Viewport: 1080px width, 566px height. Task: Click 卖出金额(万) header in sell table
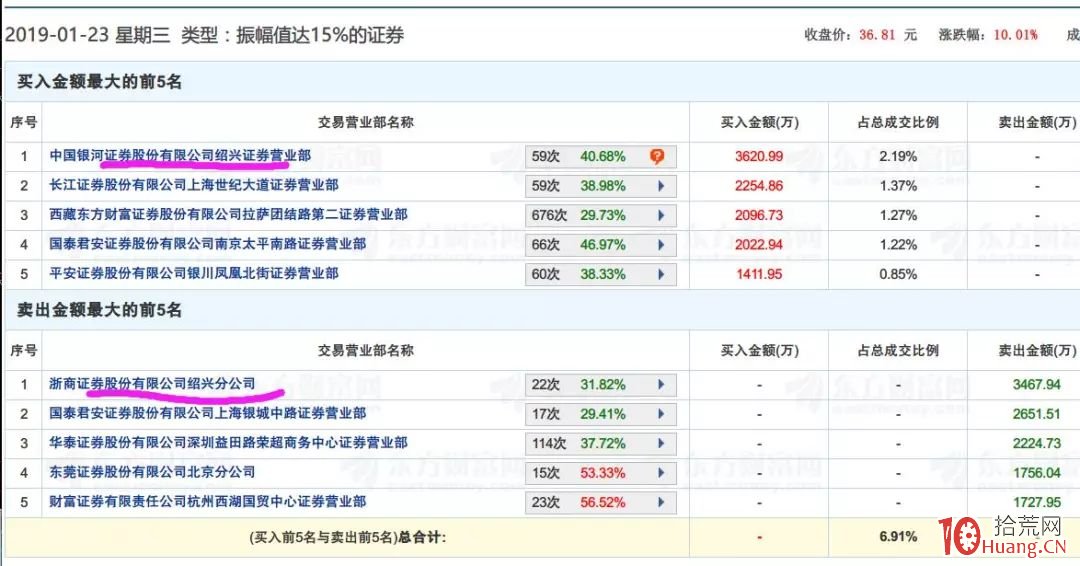[1037, 350]
